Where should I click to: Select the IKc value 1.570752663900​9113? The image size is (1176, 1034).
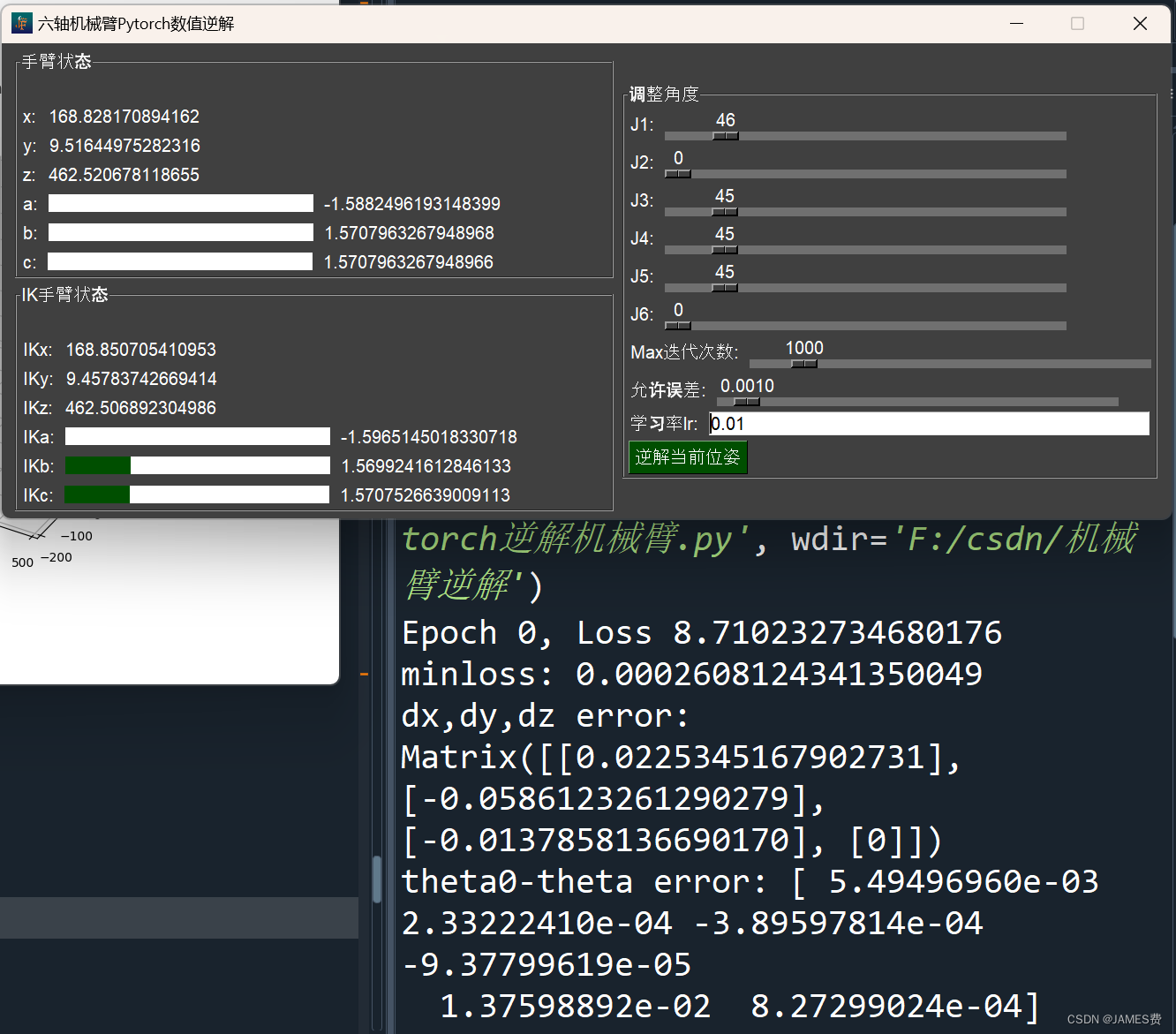point(426,495)
